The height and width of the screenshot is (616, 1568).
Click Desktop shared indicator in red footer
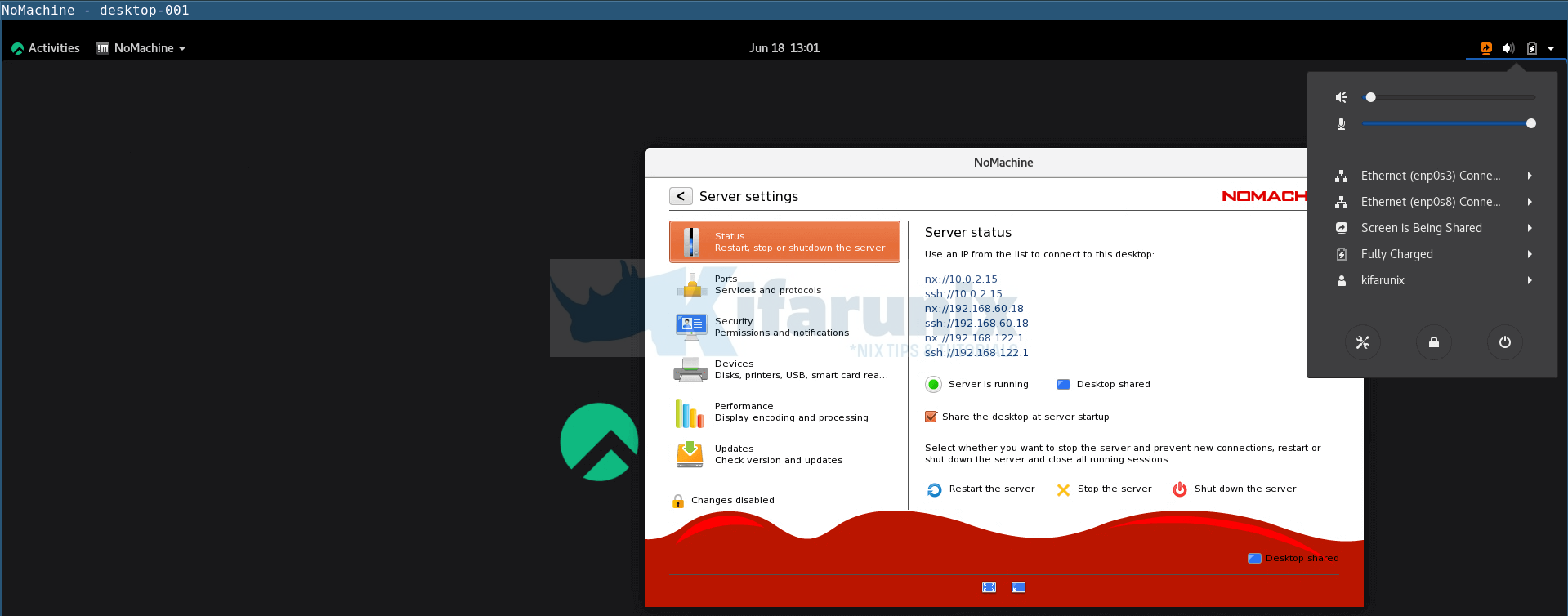click(1293, 558)
